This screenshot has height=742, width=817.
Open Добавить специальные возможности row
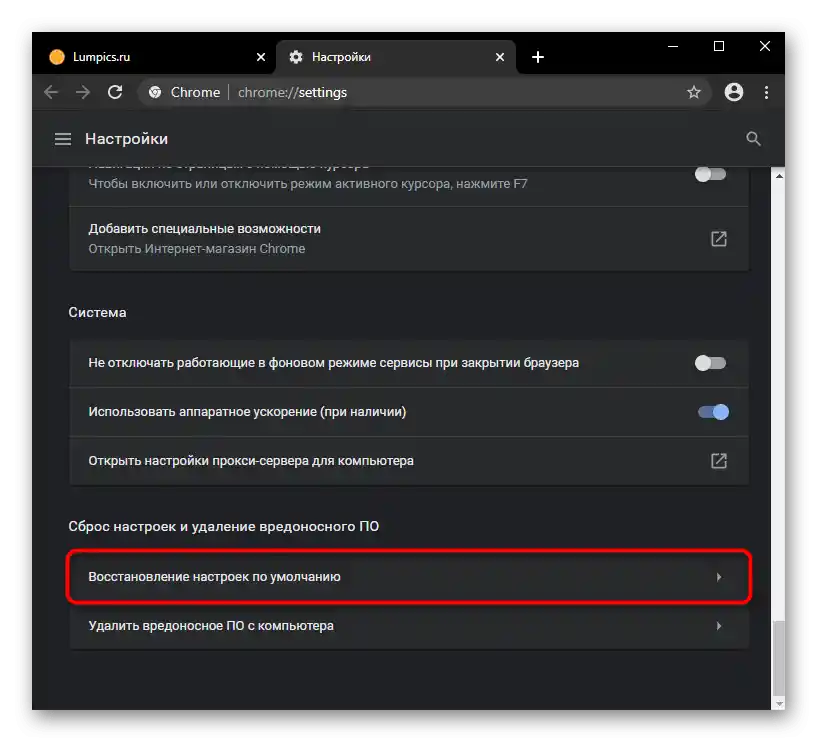click(409, 239)
